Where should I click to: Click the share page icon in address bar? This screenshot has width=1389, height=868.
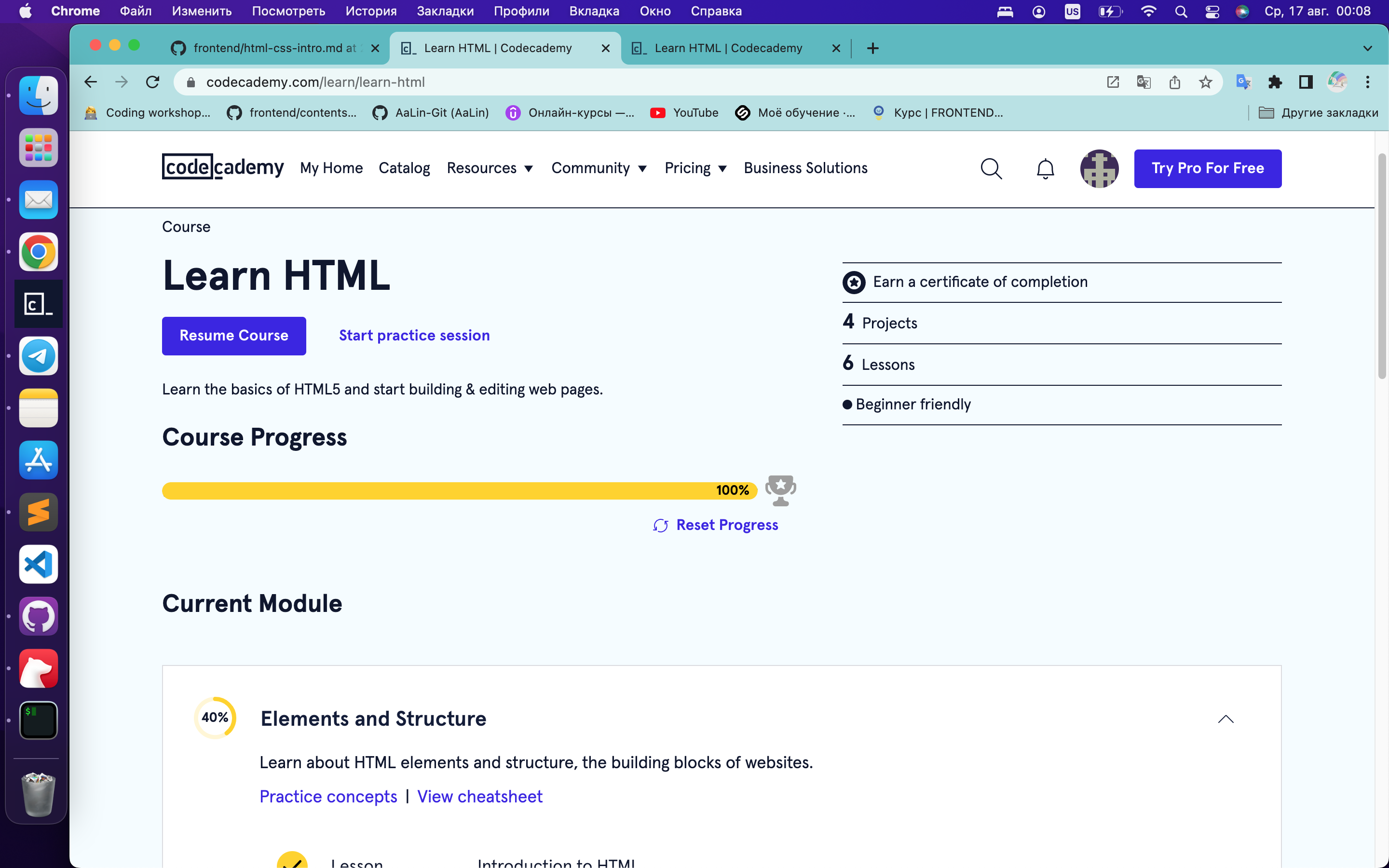[1174, 82]
